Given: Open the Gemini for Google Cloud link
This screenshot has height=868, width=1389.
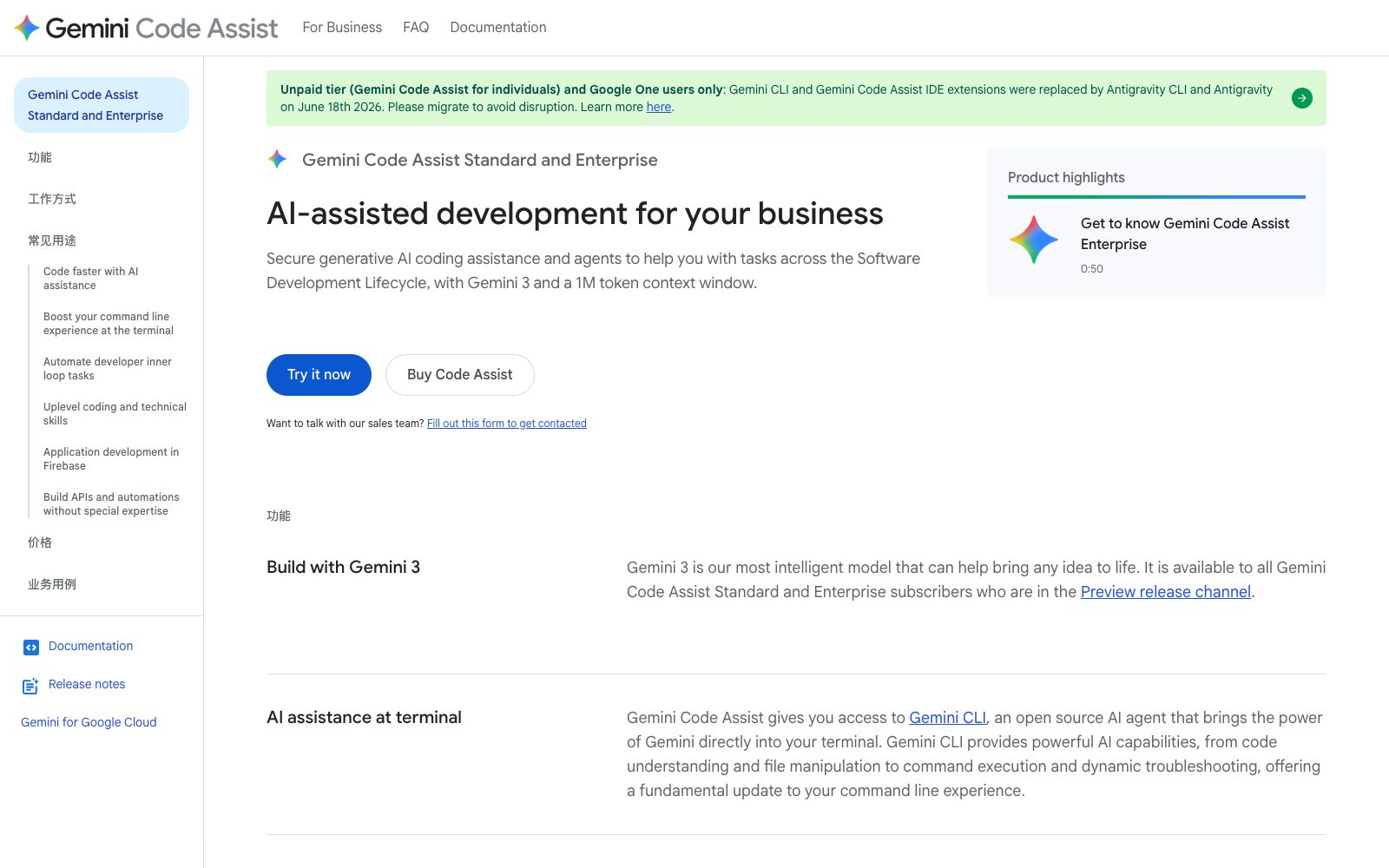Looking at the screenshot, I should pos(89,722).
